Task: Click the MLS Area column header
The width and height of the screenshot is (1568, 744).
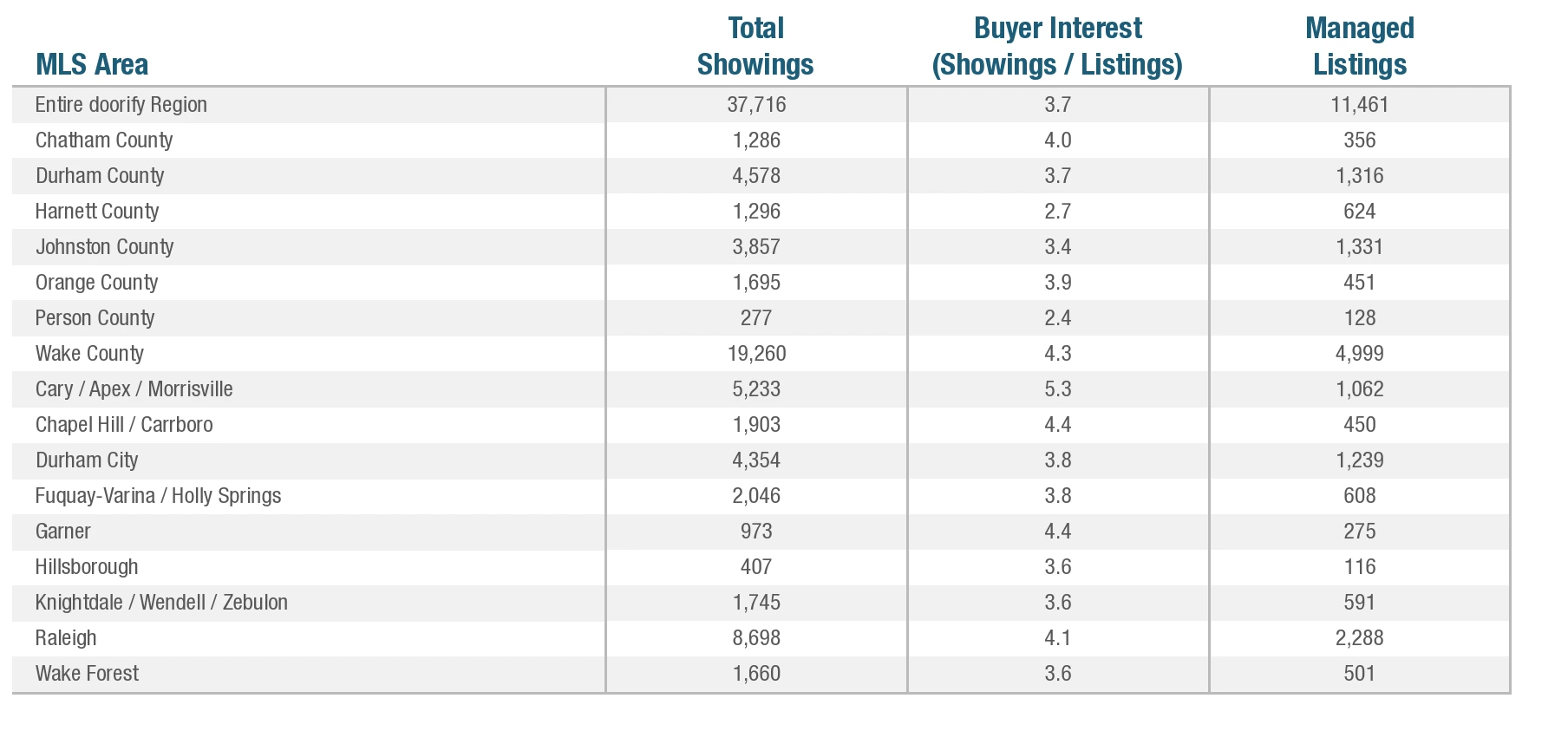Action: pos(92,65)
